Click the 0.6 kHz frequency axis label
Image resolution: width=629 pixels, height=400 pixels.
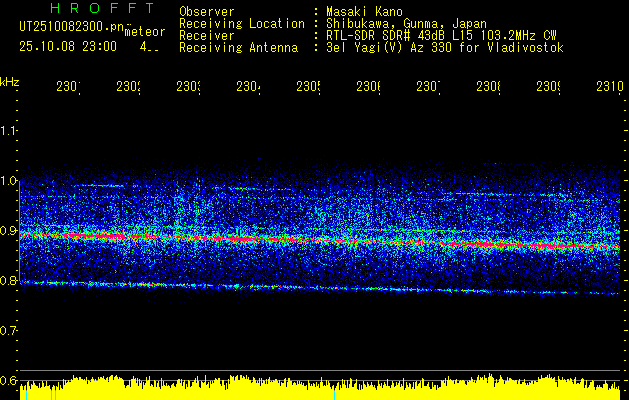click(8, 380)
